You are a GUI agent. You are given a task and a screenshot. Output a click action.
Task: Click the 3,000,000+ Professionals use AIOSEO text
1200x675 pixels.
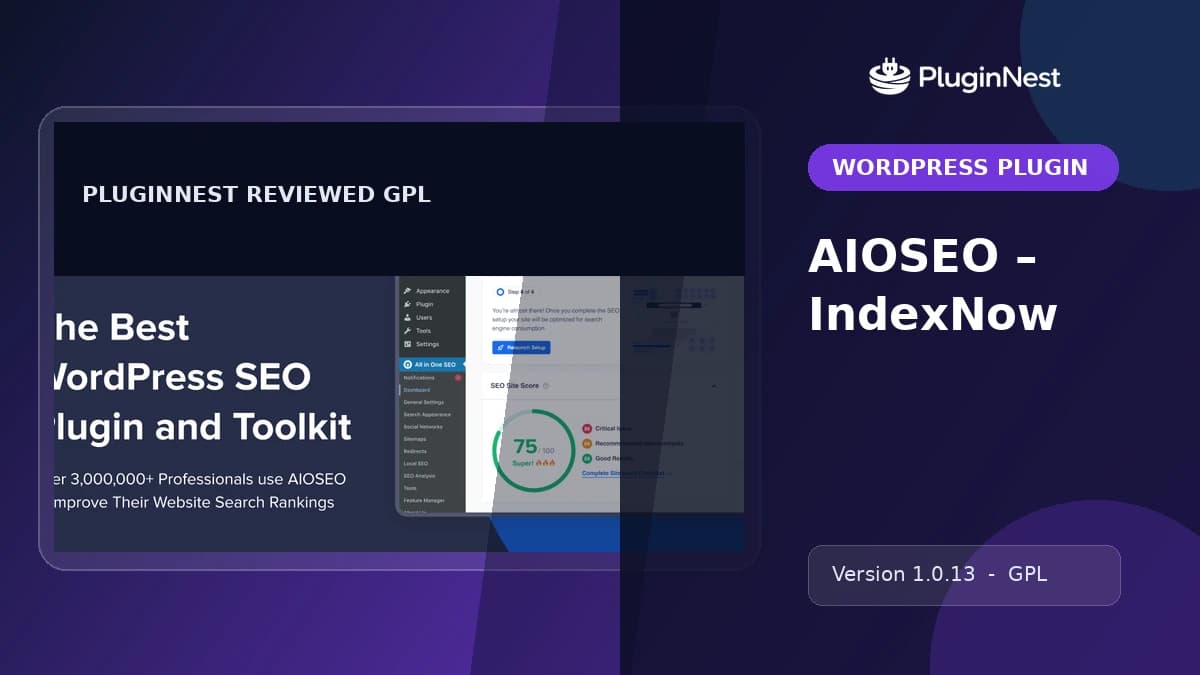(199, 490)
